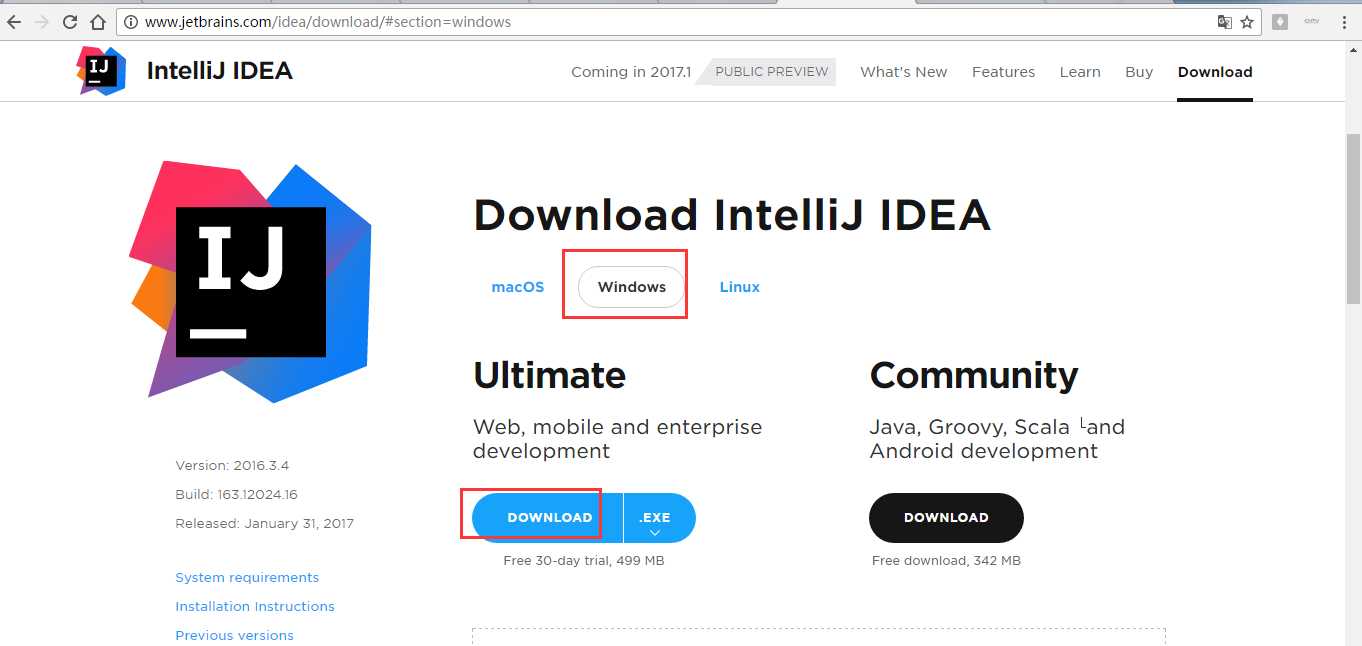This screenshot has height=646, width=1362.
Task: Click the scrollbar up arrow
Action: pyautogui.click(x=1353, y=51)
